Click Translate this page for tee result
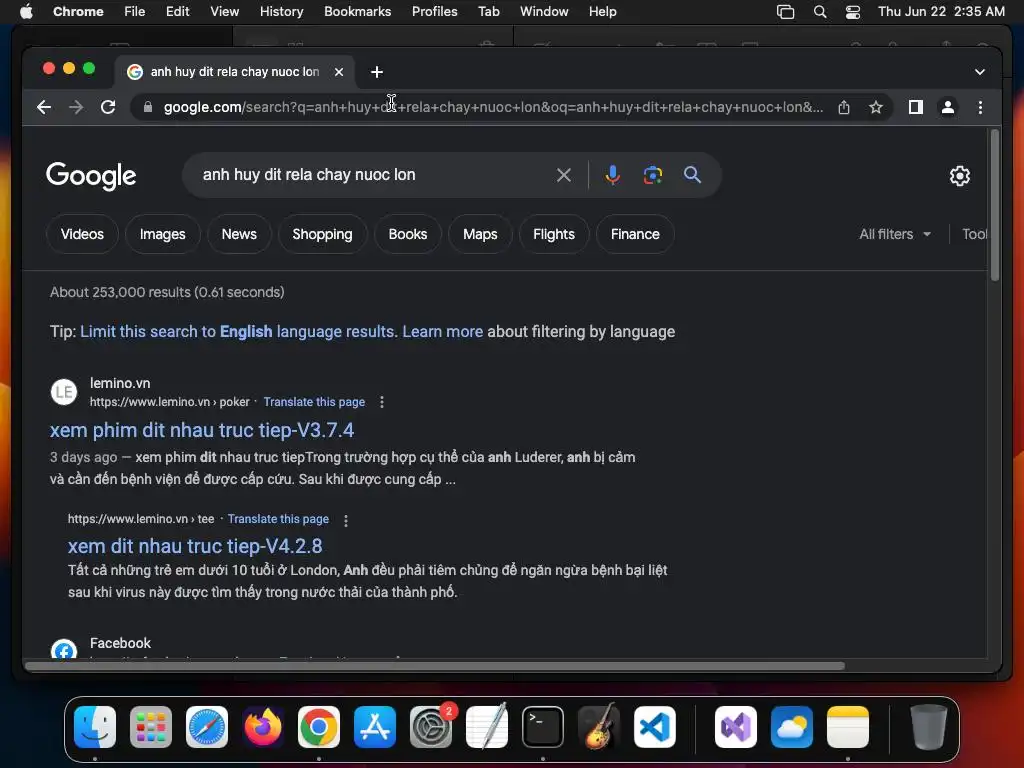Screen dimensions: 1024x768 278,519
